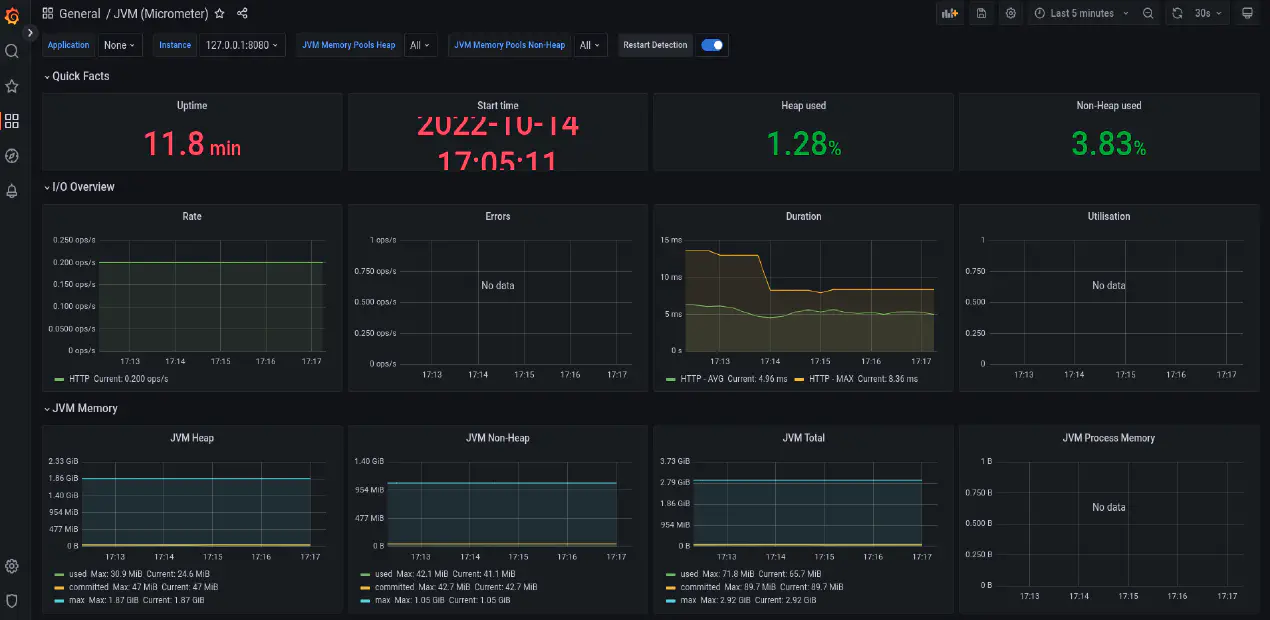This screenshot has height=620, width=1270.
Task: Click the Share dashboard icon
Action: point(241,13)
